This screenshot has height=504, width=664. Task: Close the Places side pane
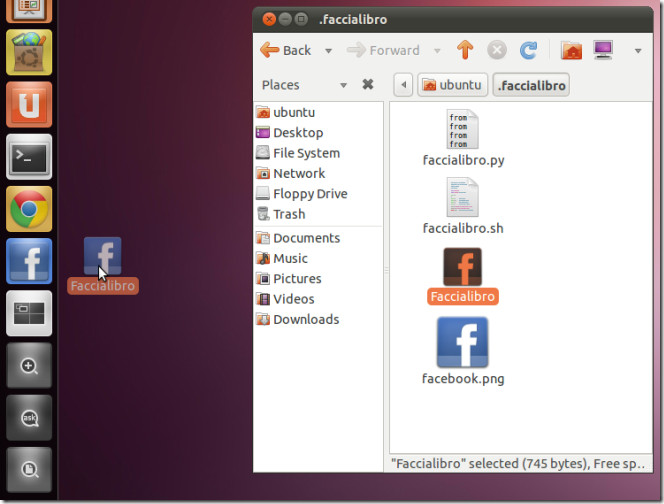[368, 85]
